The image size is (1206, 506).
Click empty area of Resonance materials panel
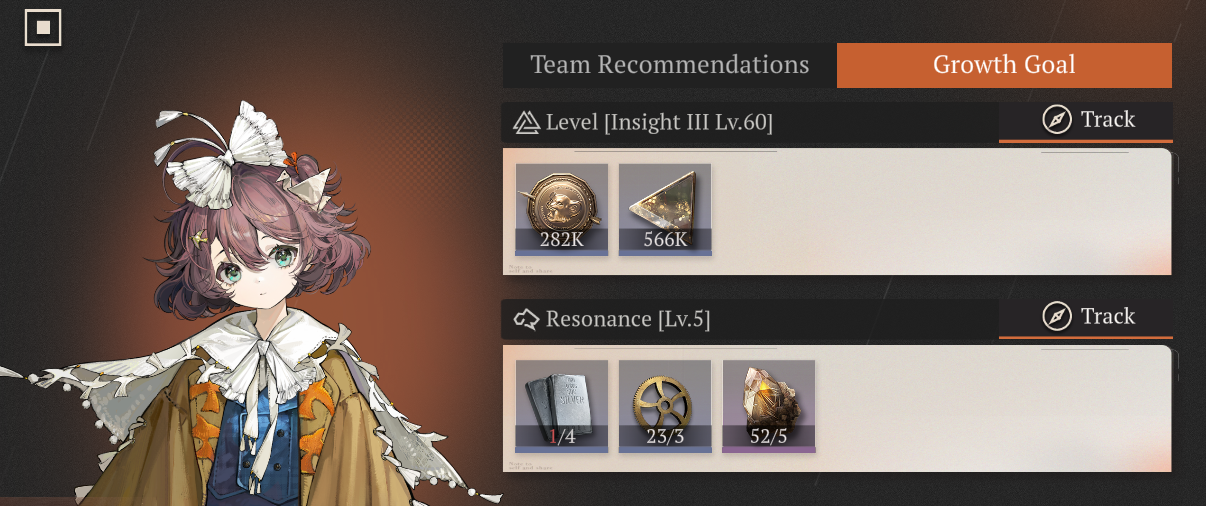click(990, 408)
